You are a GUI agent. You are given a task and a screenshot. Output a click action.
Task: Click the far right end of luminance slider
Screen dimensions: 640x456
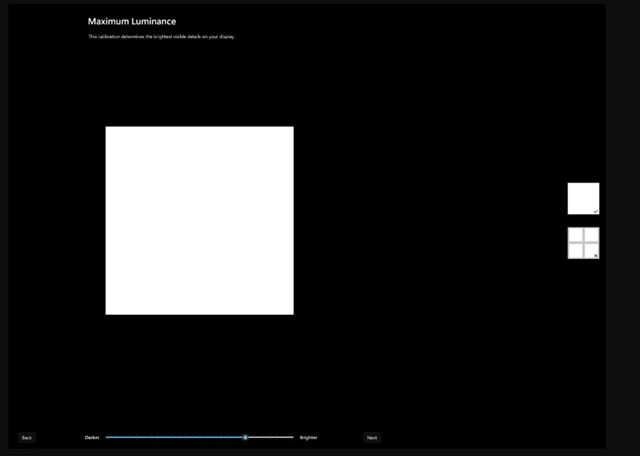[292, 437]
